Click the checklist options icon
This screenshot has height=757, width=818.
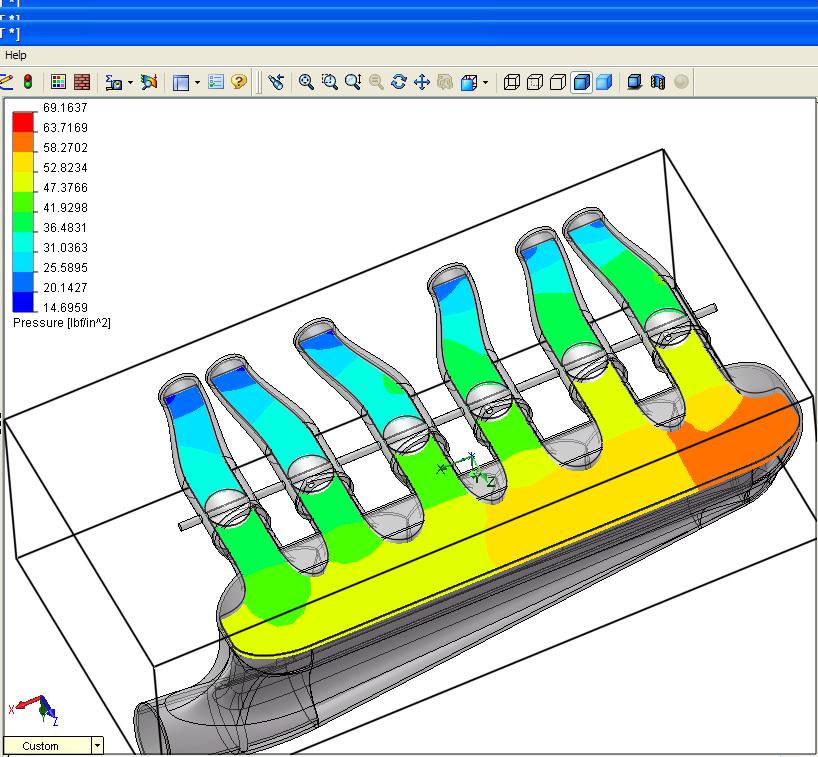click(216, 82)
